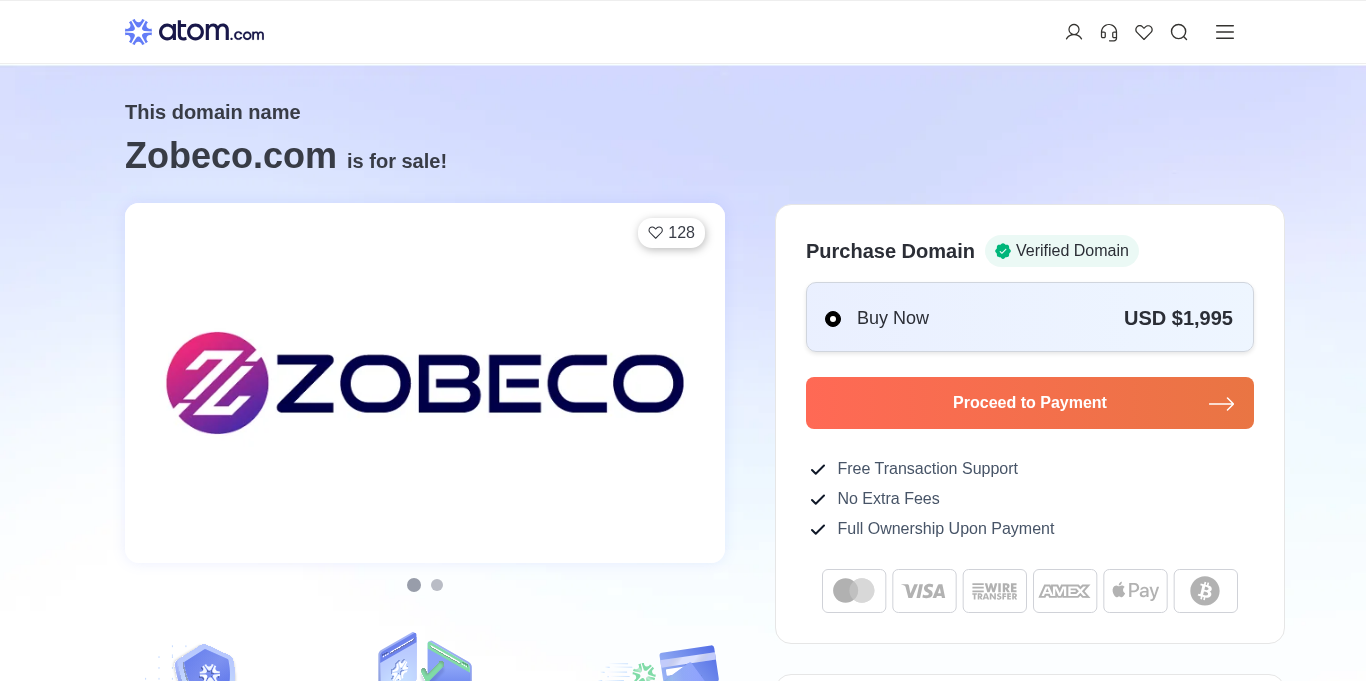Click Proceed to Payment button
Viewport: 1366px width, 681px height.
[1029, 403]
